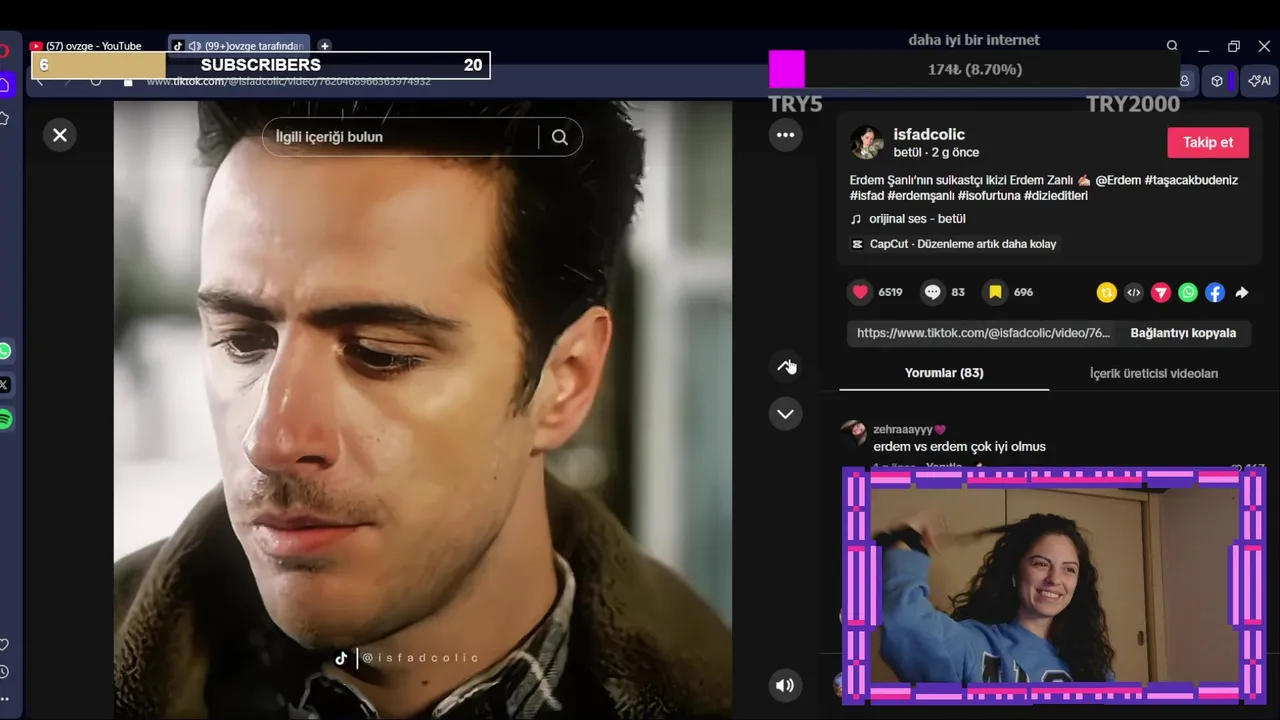Viewport: 1280px width, 720px height.
Task: Go to next video with down arrow
Action: (x=785, y=414)
